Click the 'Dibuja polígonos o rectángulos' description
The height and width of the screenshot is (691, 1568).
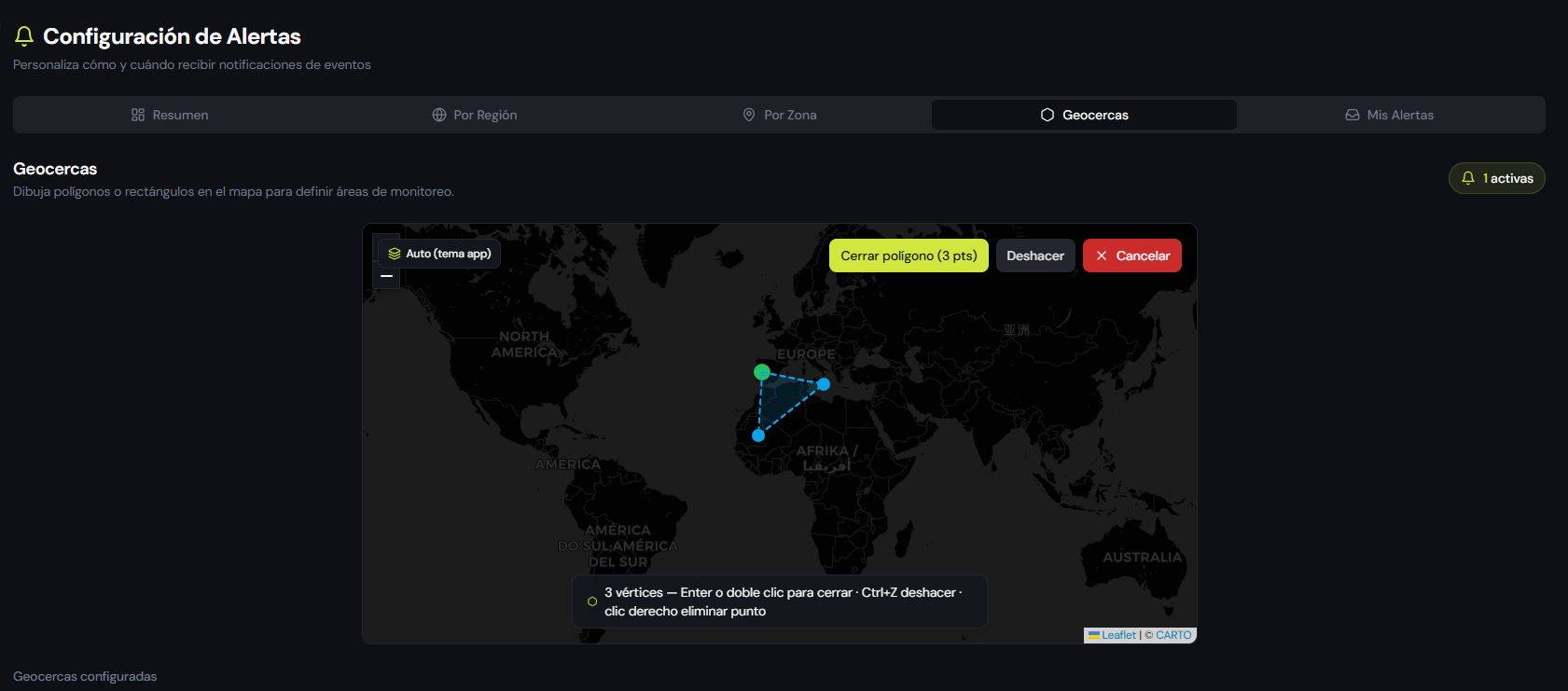[x=233, y=191]
